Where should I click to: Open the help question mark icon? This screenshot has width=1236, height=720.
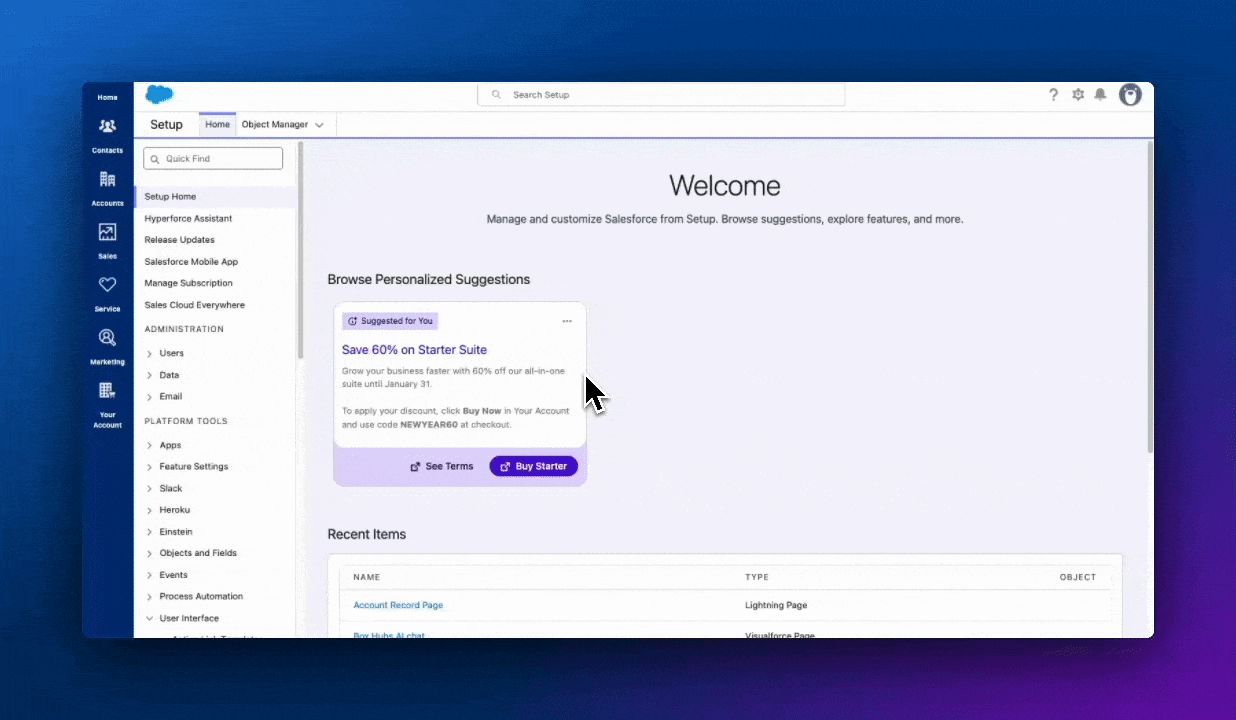coord(1053,95)
